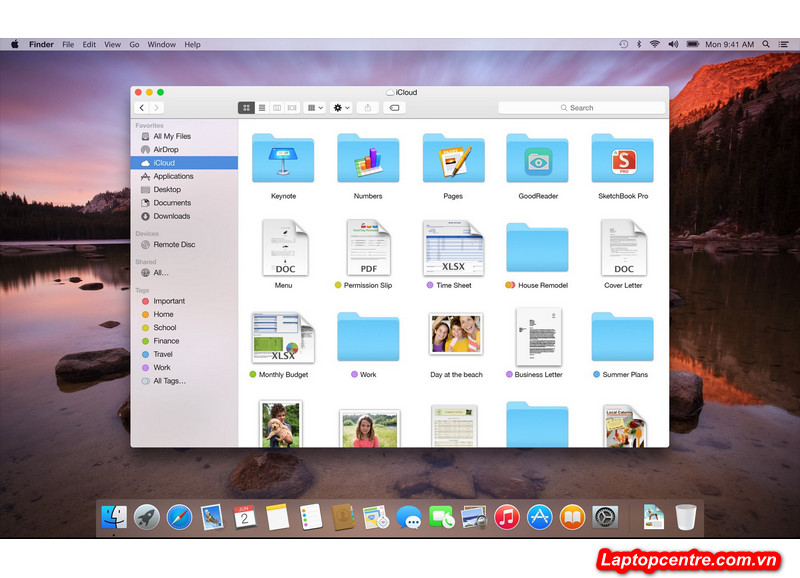Open the Trash in the Dock
The width and height of the screenshot is (800, 578).
pyautogui.click(x=686, y=517)
